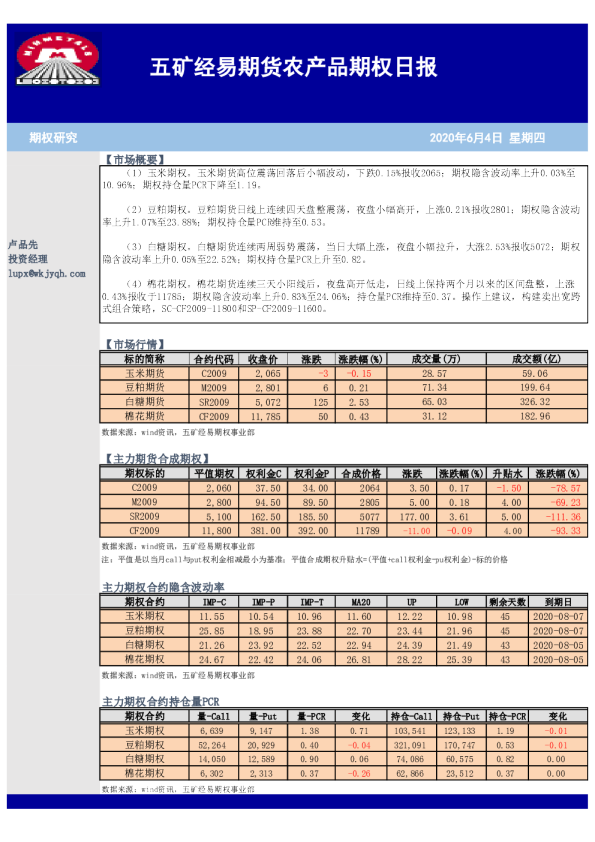Click the 权利金P column header
Screen dimensions: 595x842
(x=311, y=474)
